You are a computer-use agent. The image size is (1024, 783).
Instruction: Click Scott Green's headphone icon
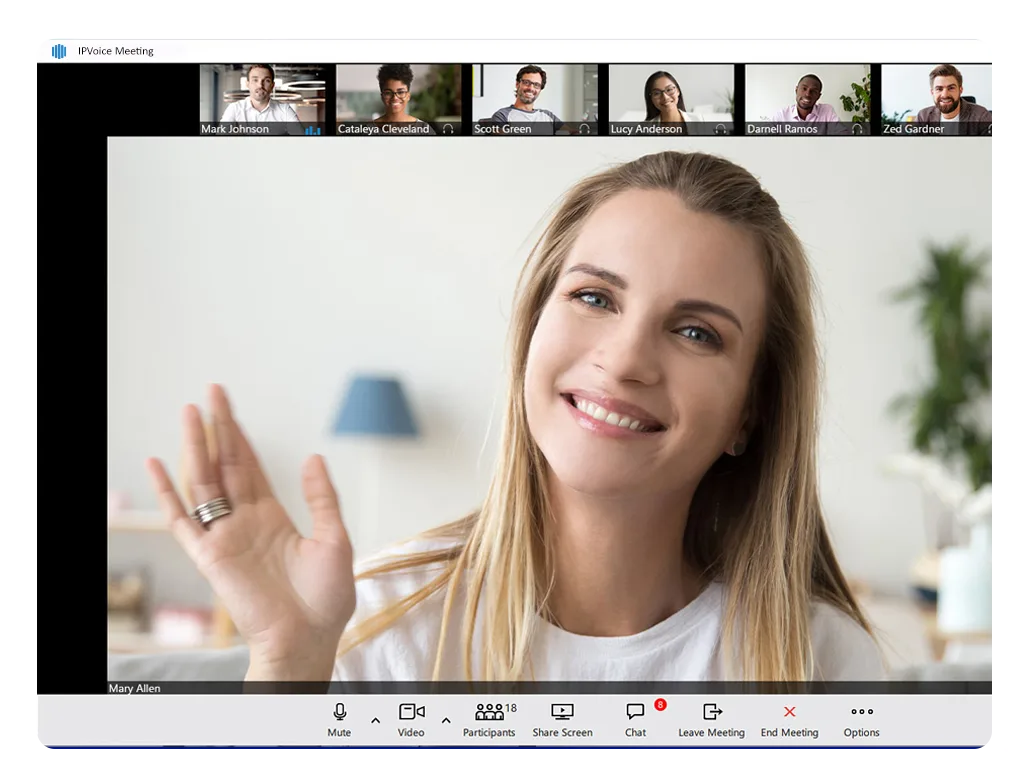(584, 129)
